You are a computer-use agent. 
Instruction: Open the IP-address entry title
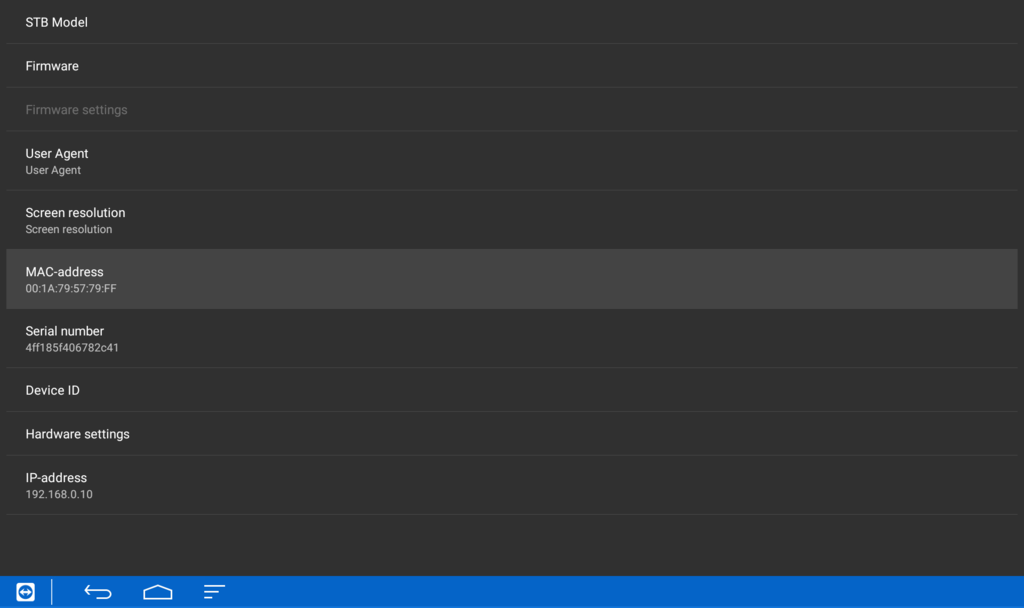(x=56, y=478)
